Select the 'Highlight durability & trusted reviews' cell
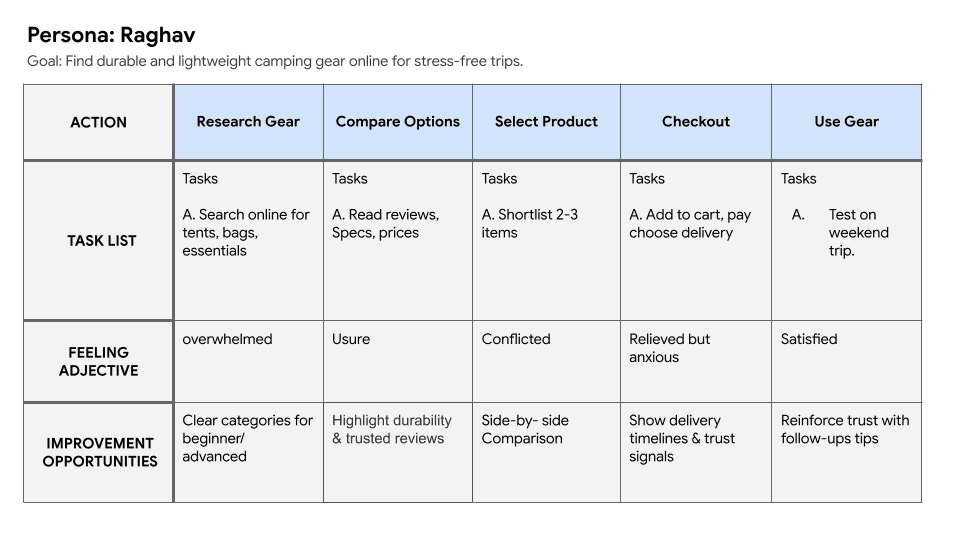Viewport: 960px width, 540px height. [x=392, y=429]
